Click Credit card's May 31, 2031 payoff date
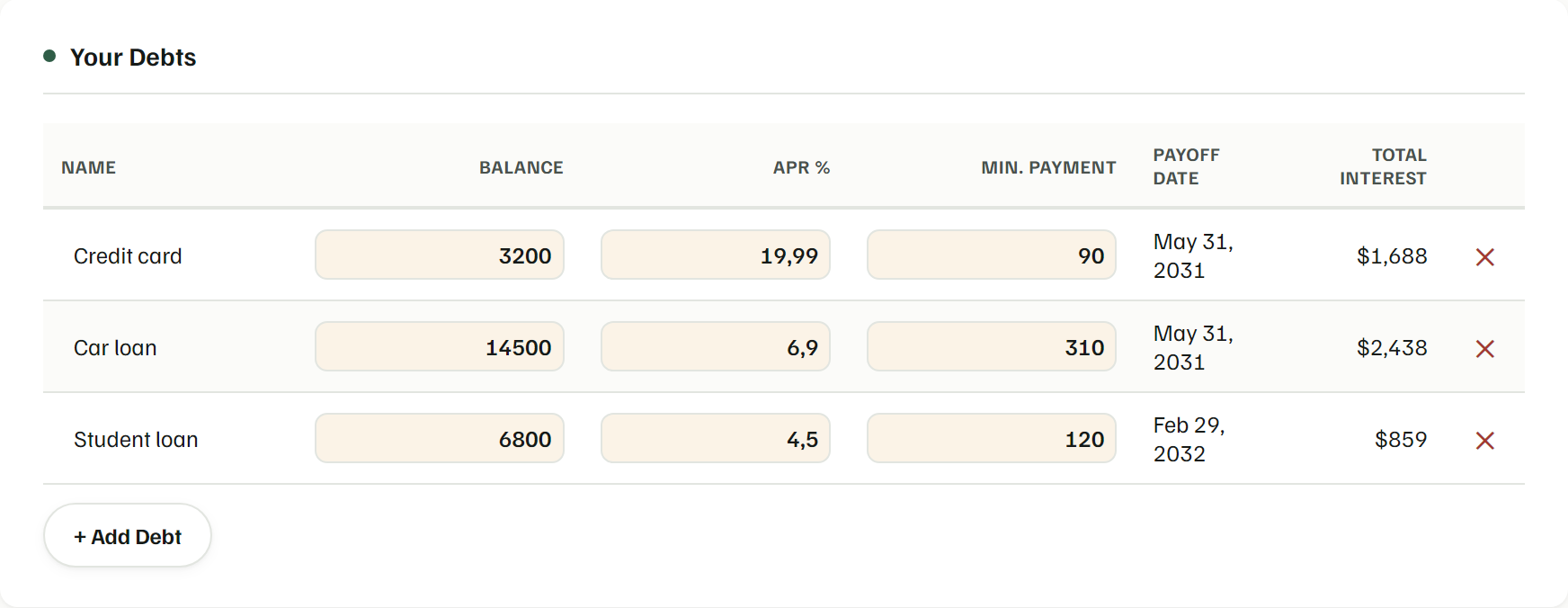1568x608 pixels. (1193, 255)
